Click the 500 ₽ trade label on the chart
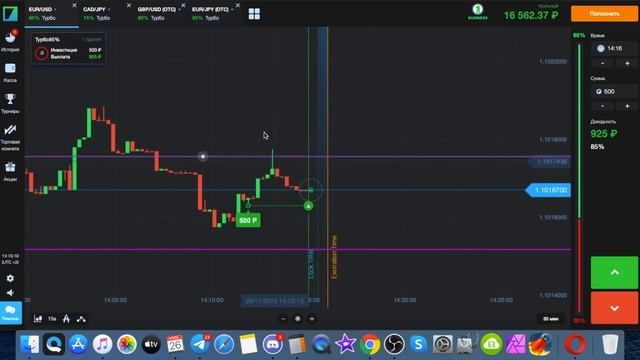Screen dimensions: 640x360 click(248, 220)
